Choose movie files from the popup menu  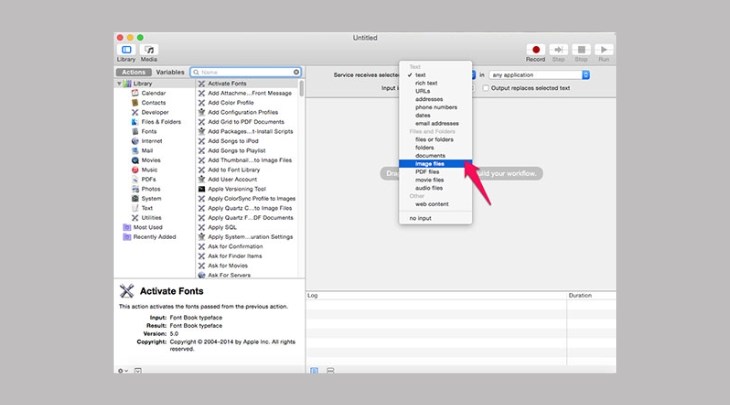click(x=435, y=180)
